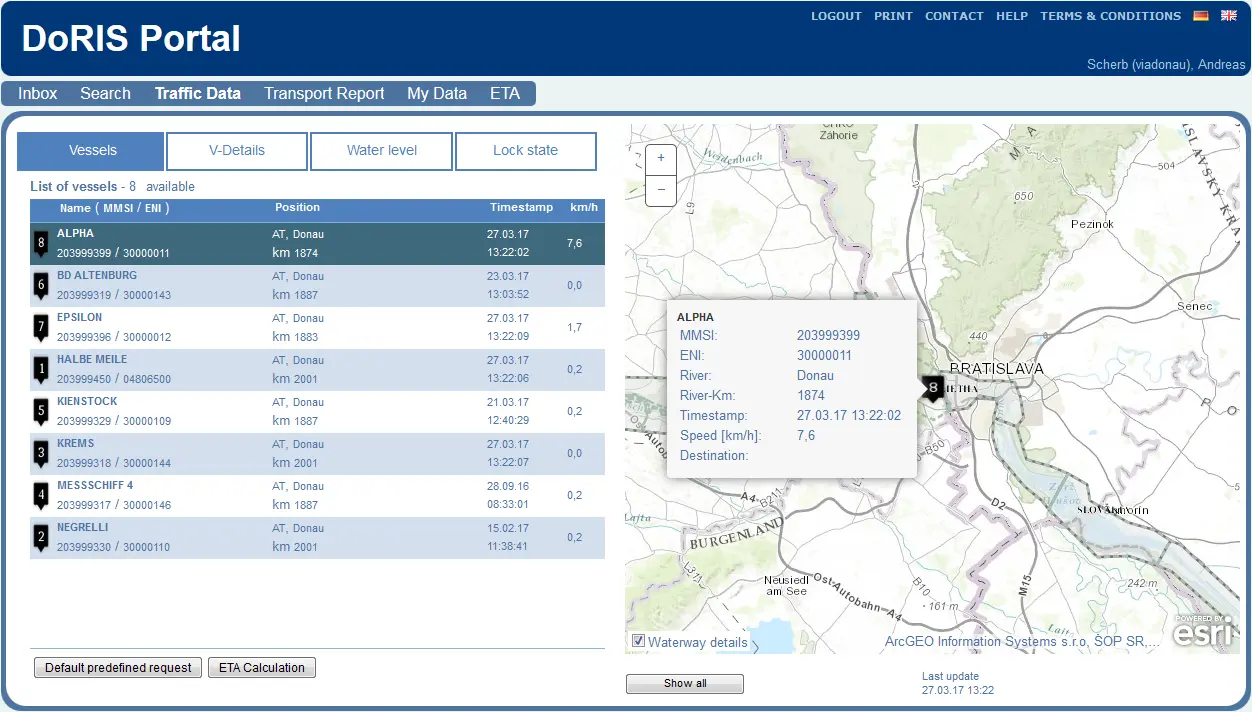Image resolution: width=1252 pixels, height=712 pixels.
Task: Click the LOGOUT link
Action: 836,16
